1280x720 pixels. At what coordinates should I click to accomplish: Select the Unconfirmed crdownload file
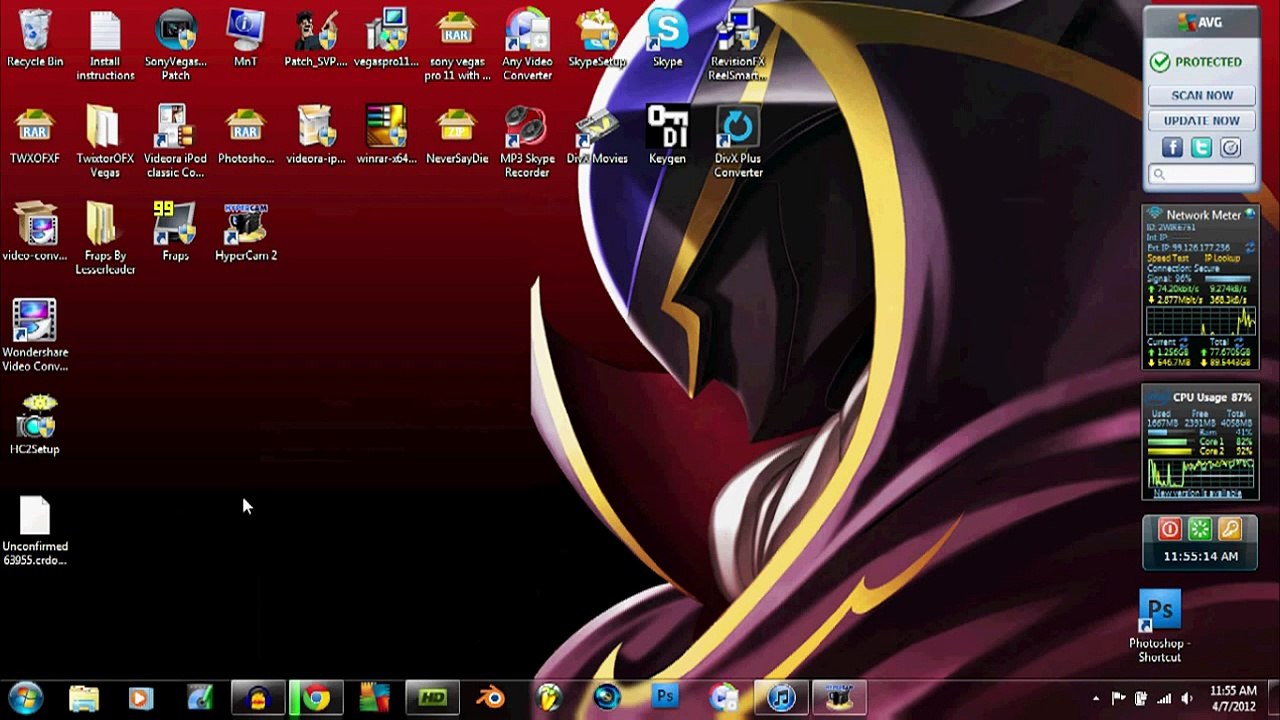[35, 532]
